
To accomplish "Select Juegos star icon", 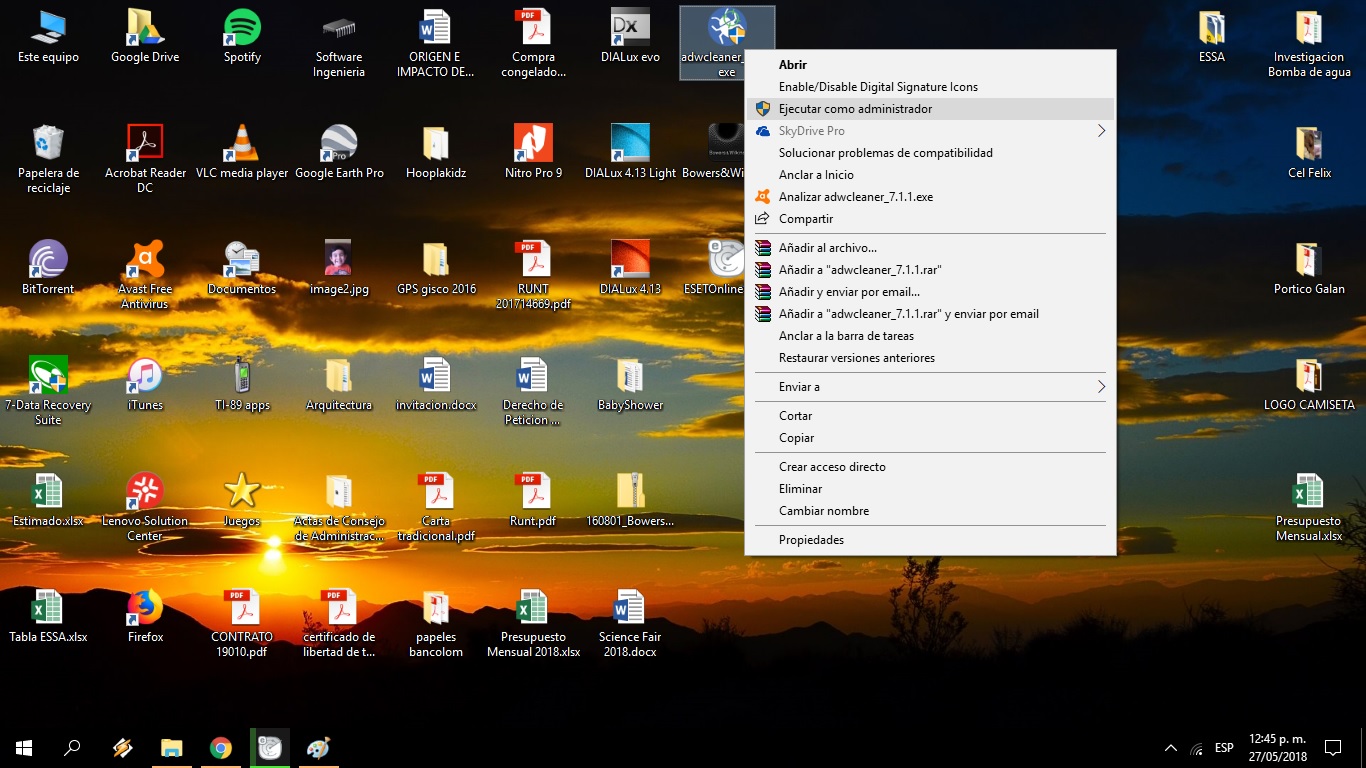I will coord(242,500).
